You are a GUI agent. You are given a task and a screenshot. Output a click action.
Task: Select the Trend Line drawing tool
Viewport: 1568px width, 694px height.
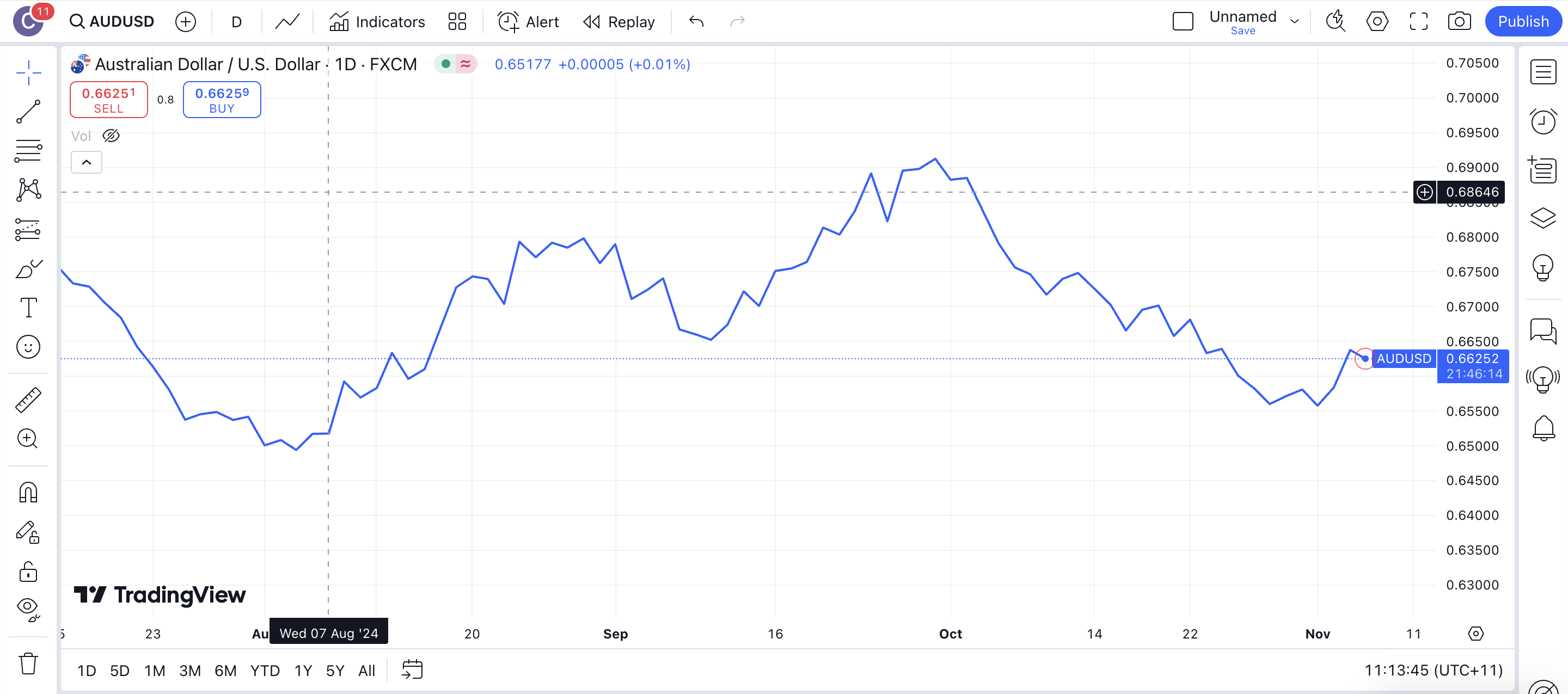coord(28,112)
